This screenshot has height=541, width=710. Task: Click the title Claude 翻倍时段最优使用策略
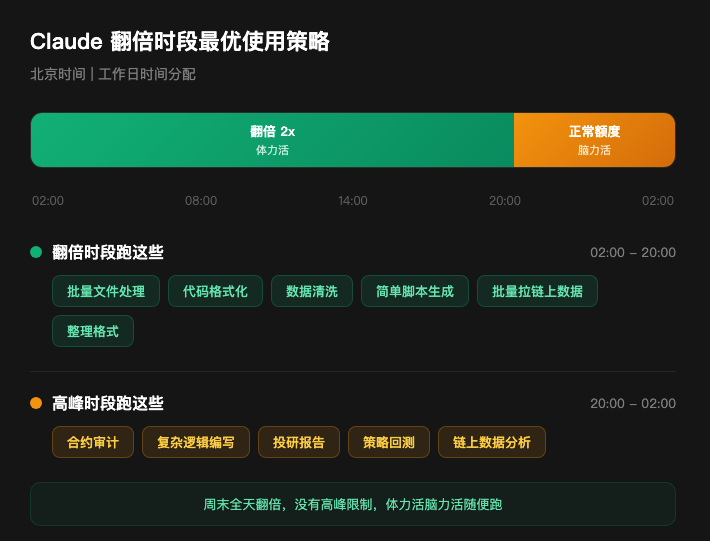tap(180, 42)
